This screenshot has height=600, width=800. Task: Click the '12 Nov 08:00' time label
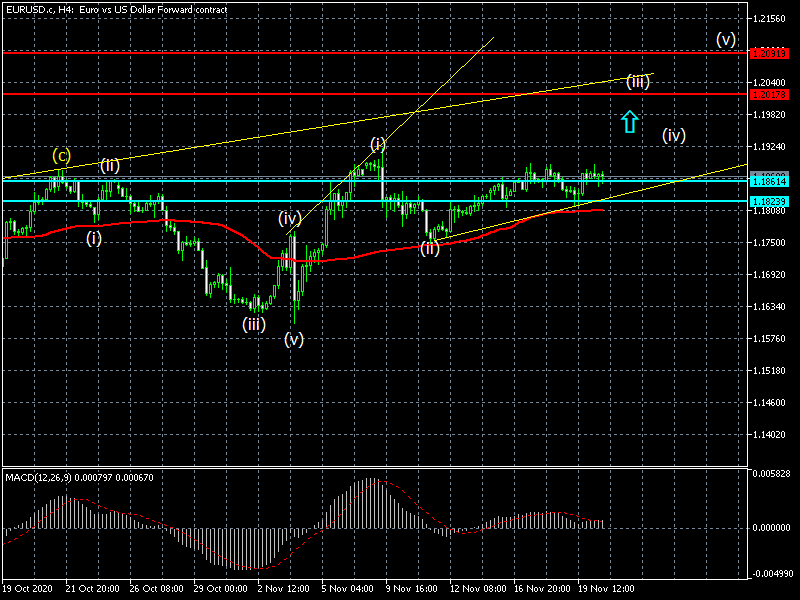(478, 588)
